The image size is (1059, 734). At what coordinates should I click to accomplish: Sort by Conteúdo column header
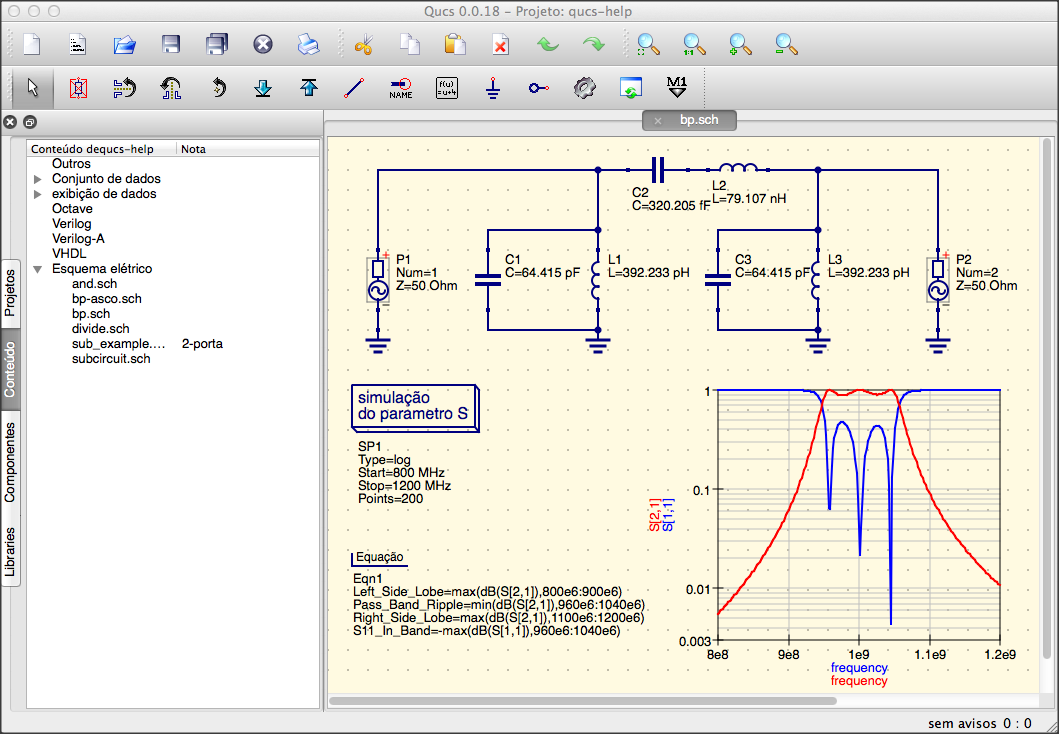tap(102, 149)
